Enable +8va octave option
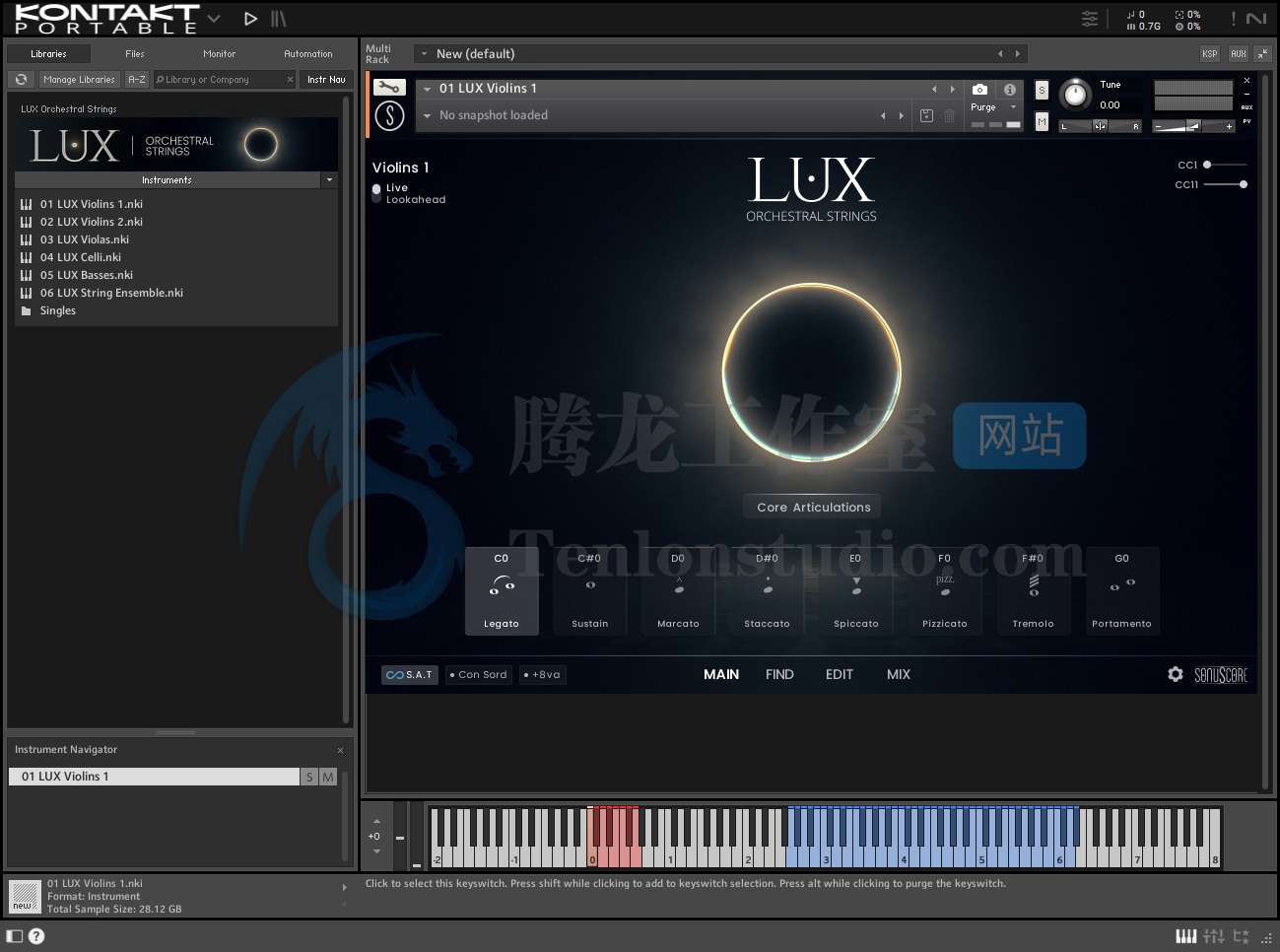Image resolution: width=1280 pixels, height=952 pixels. [x=542, y=675]
